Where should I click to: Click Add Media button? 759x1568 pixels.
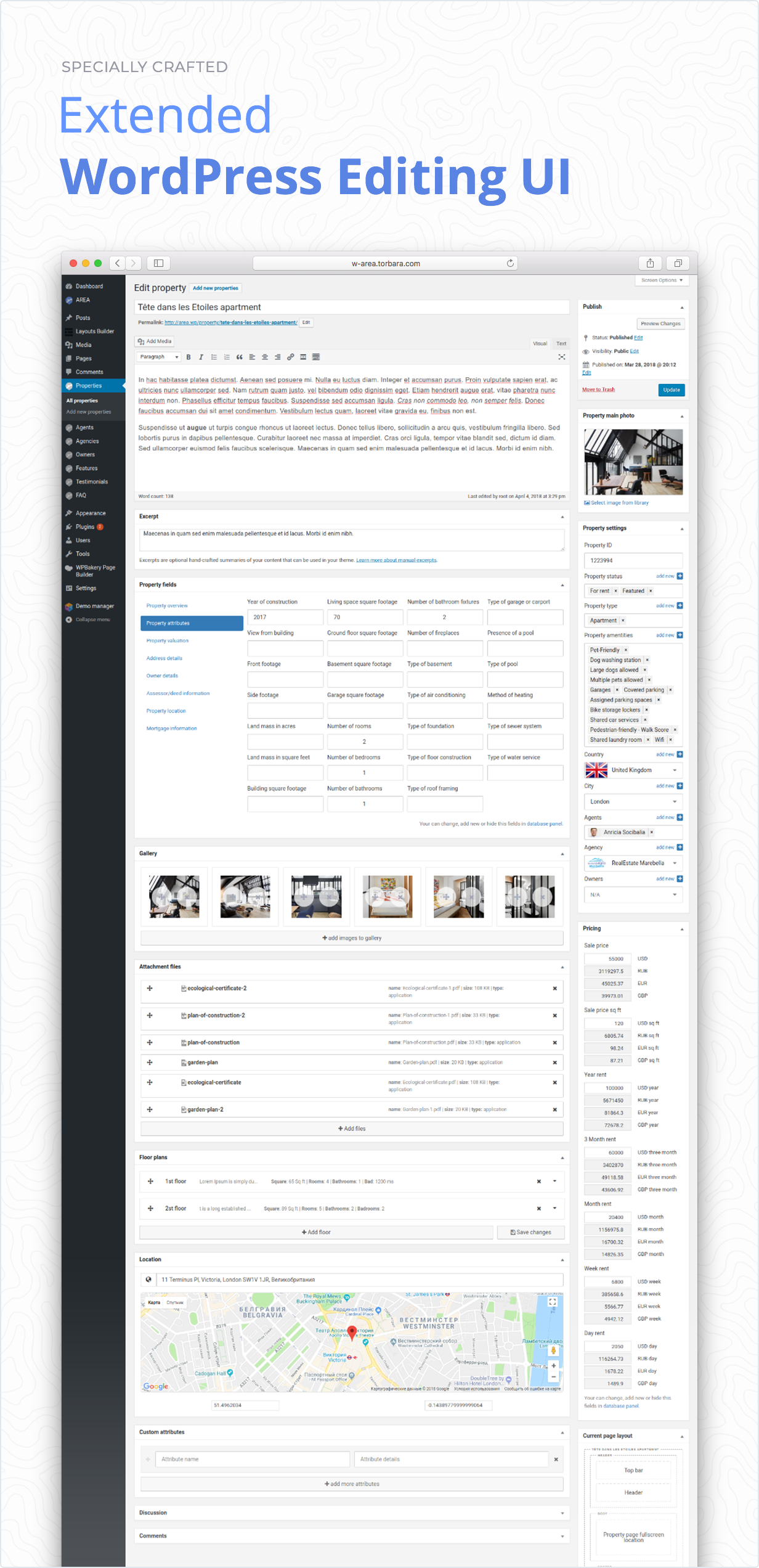tap(155, 341)
